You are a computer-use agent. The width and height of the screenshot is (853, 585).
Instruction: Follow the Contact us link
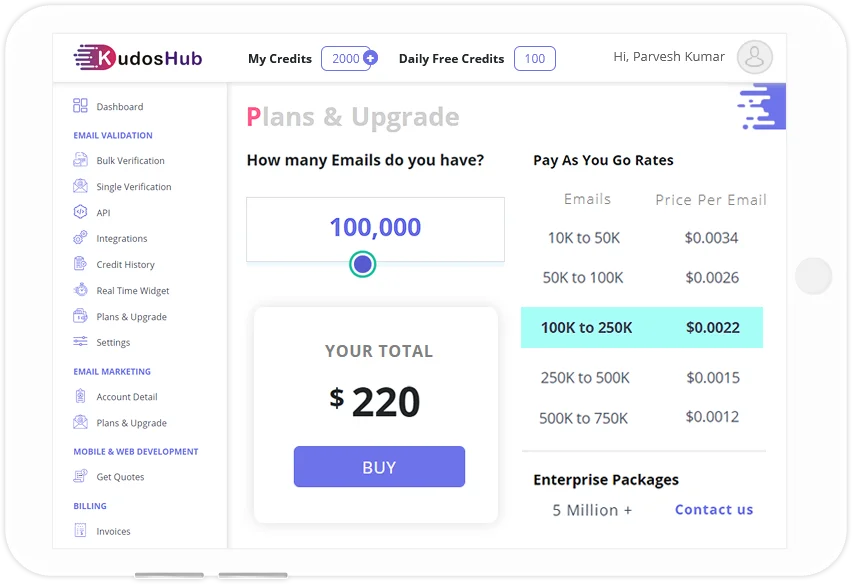tap(714, 510)
